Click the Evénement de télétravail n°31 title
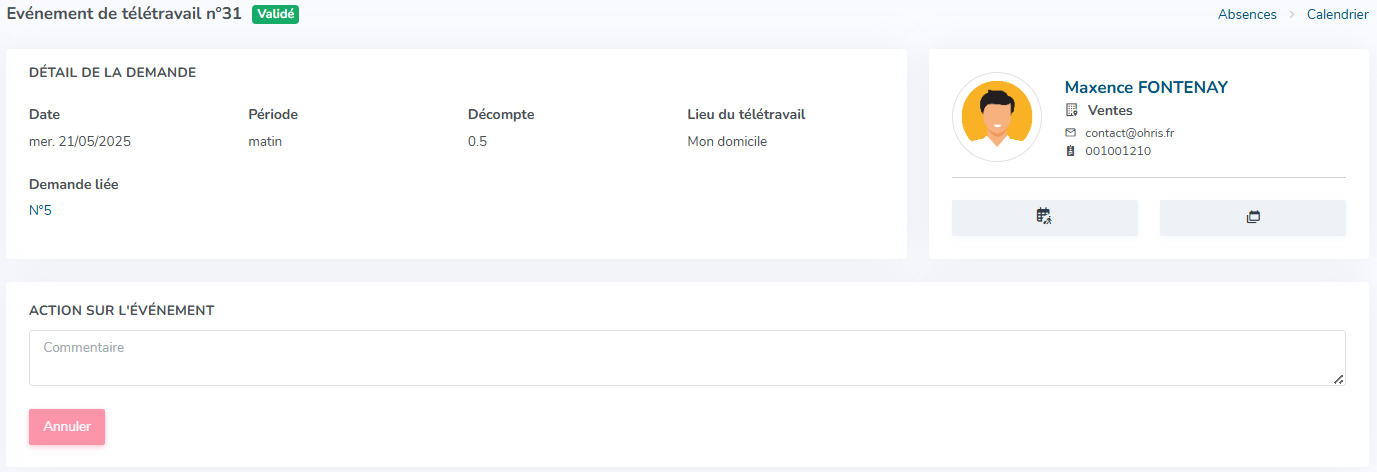1377x472 pixels. (124, 14)
